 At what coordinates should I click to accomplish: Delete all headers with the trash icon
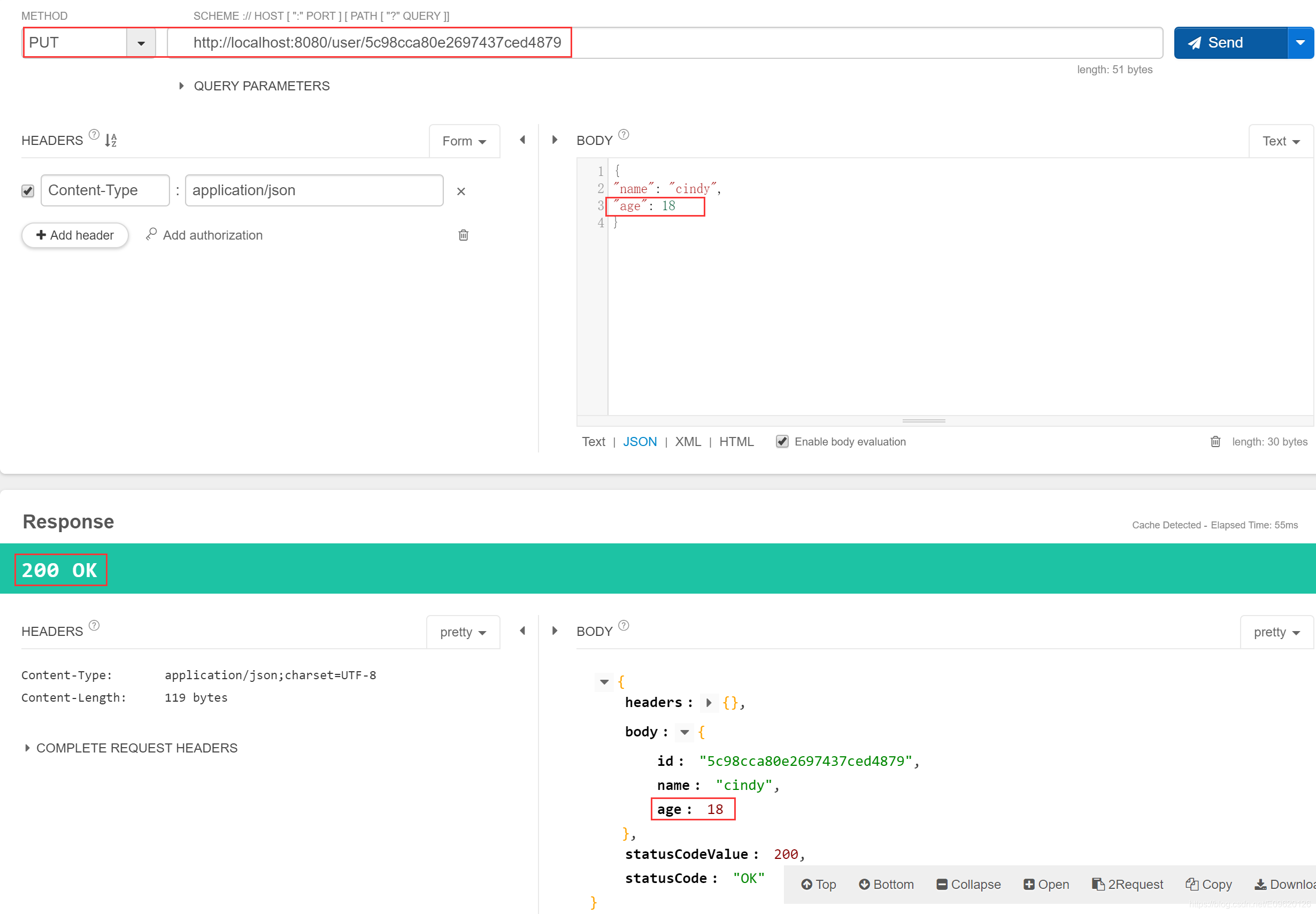463,235
